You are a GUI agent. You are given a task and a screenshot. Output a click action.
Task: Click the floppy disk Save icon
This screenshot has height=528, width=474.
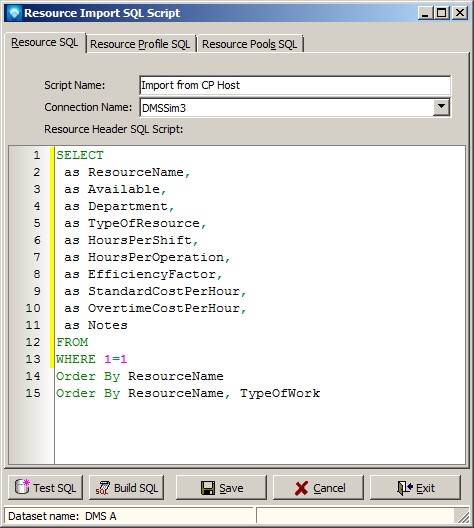point(208,488)
